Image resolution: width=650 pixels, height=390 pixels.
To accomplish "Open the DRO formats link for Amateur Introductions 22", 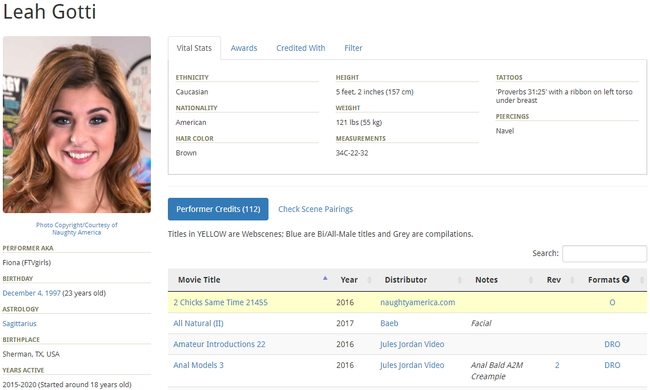I will point(612,344).
